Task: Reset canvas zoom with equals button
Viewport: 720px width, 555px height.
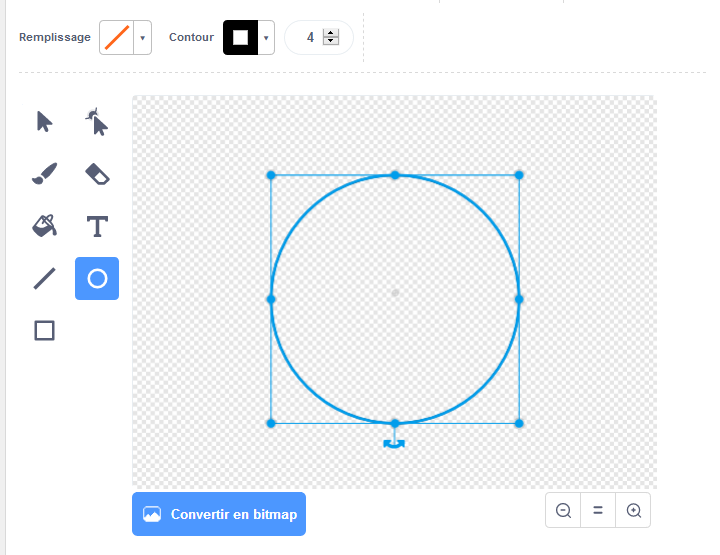Action: [598, 510]
